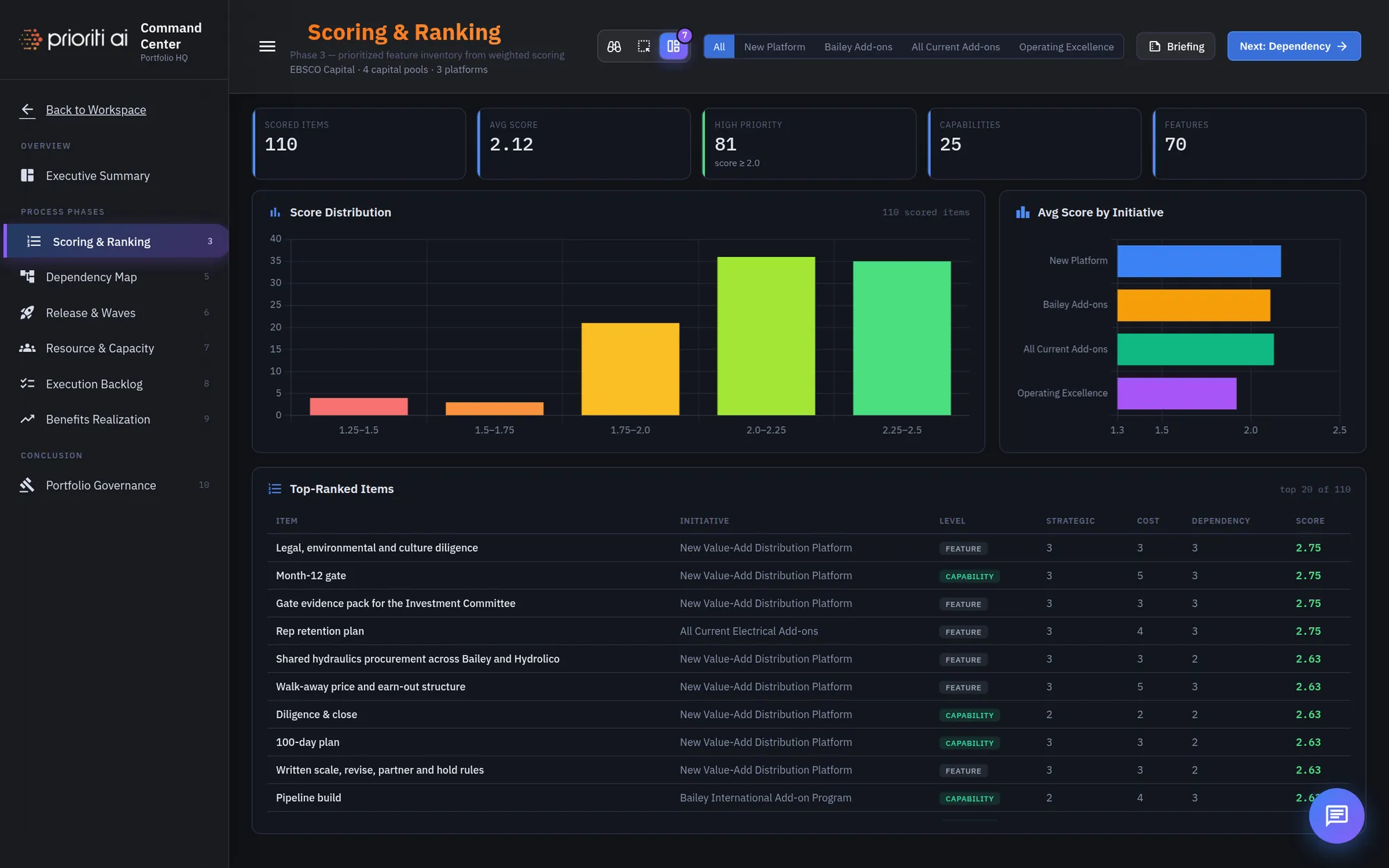This screenshot has width=1389, height=868.
Task: Open the Briefing button
Action: (x=1176, y=47)
